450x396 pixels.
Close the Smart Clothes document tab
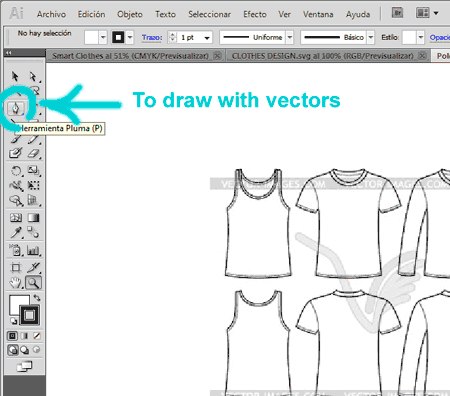click(x=217, y=56)
